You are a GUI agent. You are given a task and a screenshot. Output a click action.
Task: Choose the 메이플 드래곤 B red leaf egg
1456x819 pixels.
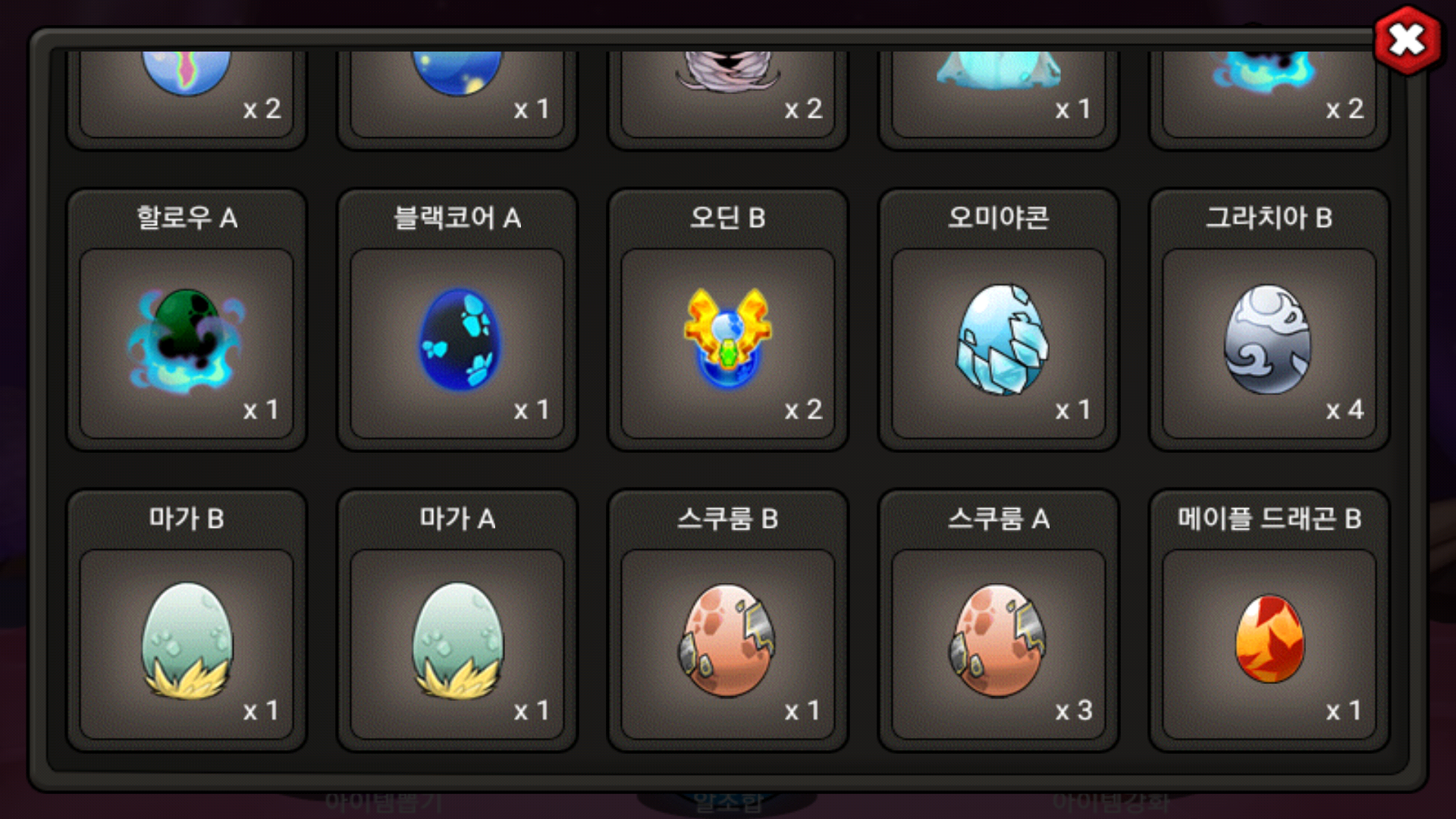click(x=1269, y=639)
